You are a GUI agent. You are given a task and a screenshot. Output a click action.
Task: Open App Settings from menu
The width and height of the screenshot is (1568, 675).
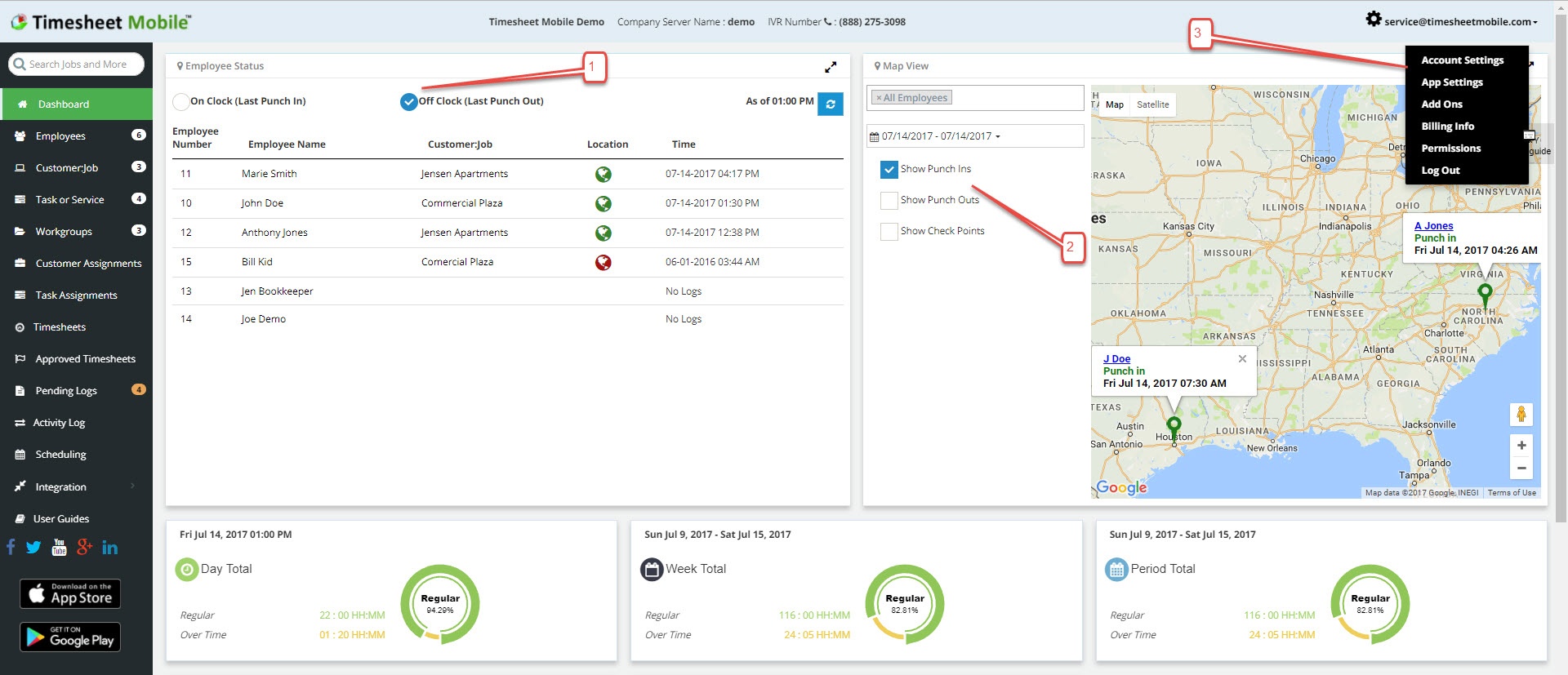(x=1452, y=82)
